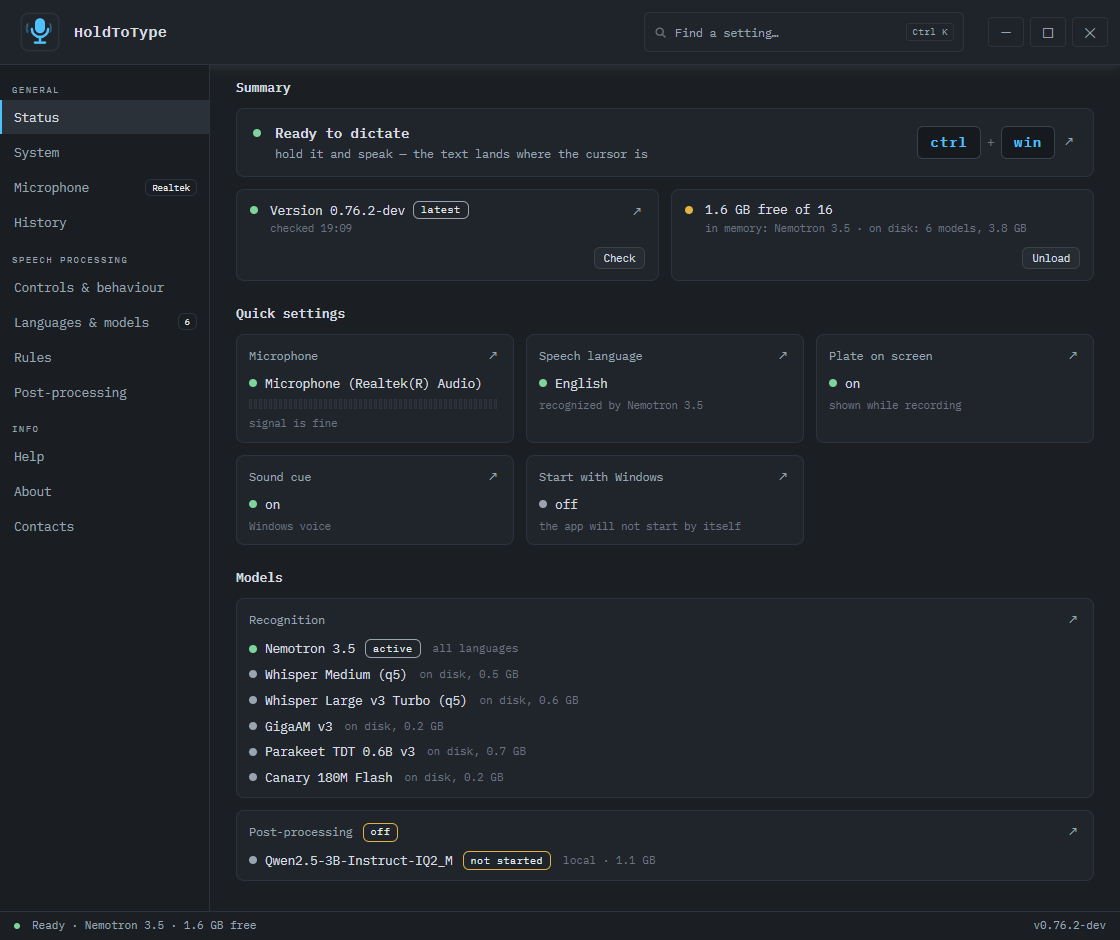The width and height of the screenshot is (1120, 940).
Task: Click the HoldToType microphone logo
Action: click(x=40, y=31)
